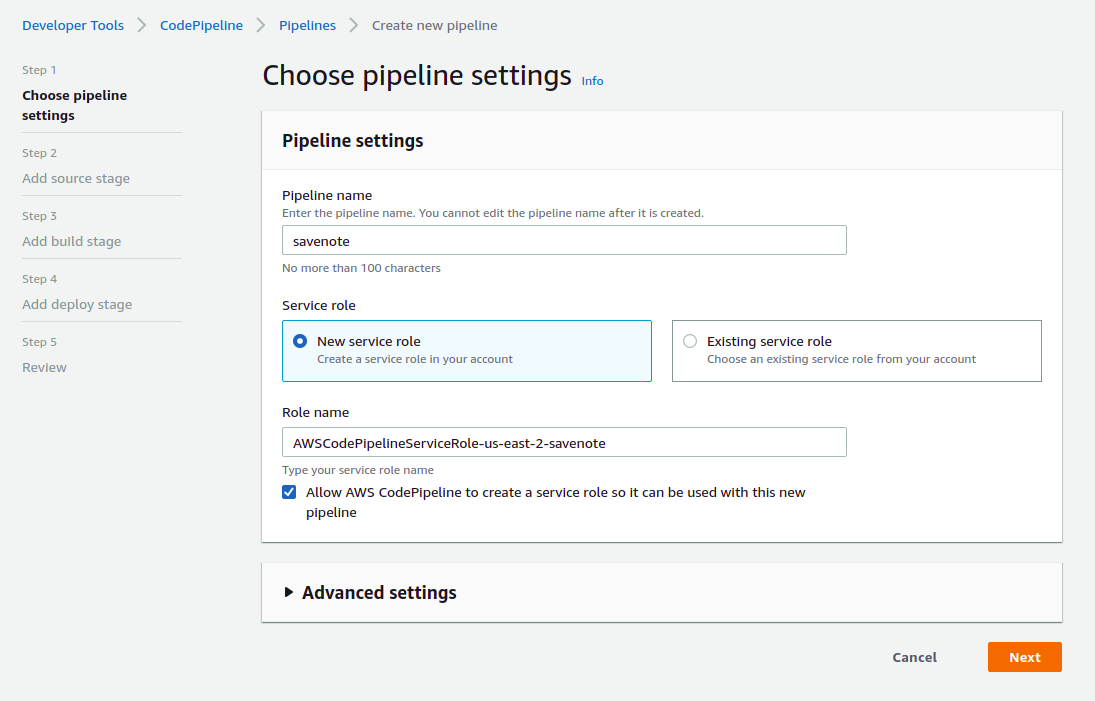Select the Existing service role option
The height and width of the screenshot is (701, 1095).
tap(690, 341)
